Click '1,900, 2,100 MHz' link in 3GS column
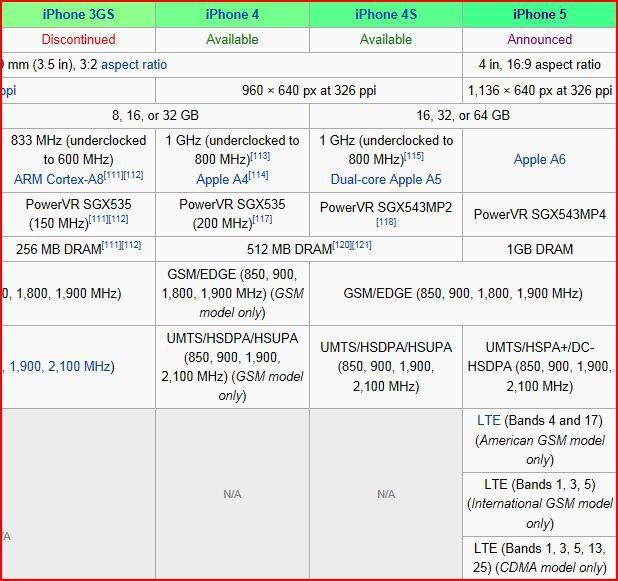The height and width of the screenshot is (581, 618). (x=60, y=367)
